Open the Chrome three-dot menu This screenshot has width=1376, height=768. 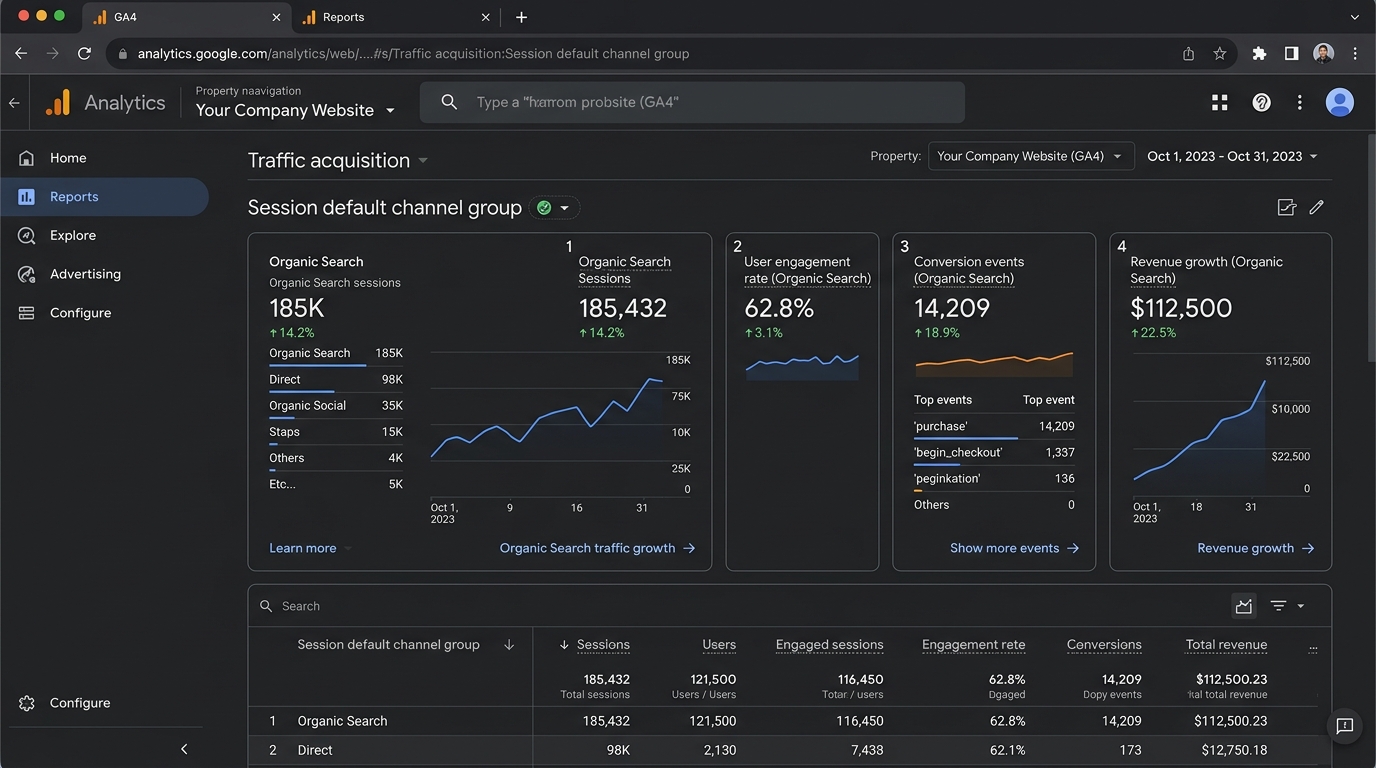click(x=1355, y=54)
